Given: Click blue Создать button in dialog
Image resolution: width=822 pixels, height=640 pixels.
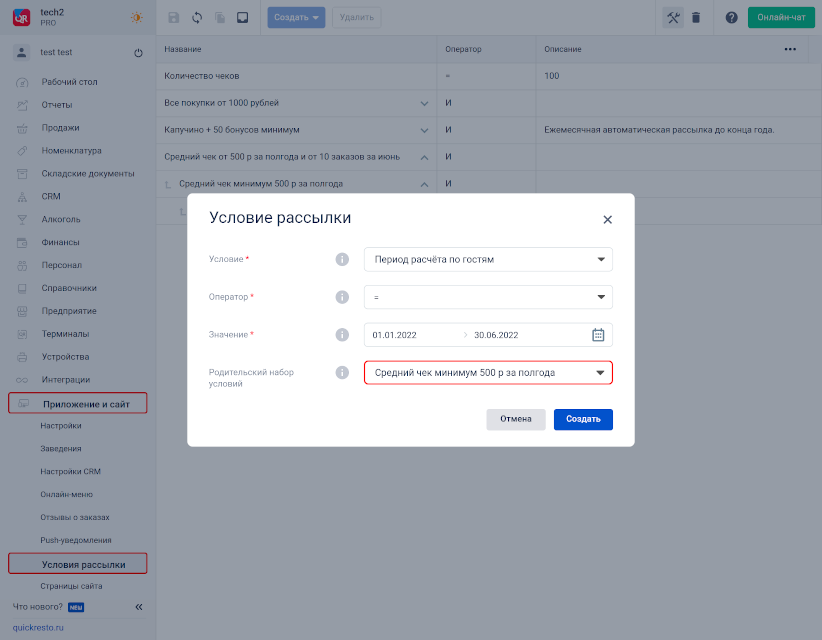Looking at the screenshot, I should point(583,419).
